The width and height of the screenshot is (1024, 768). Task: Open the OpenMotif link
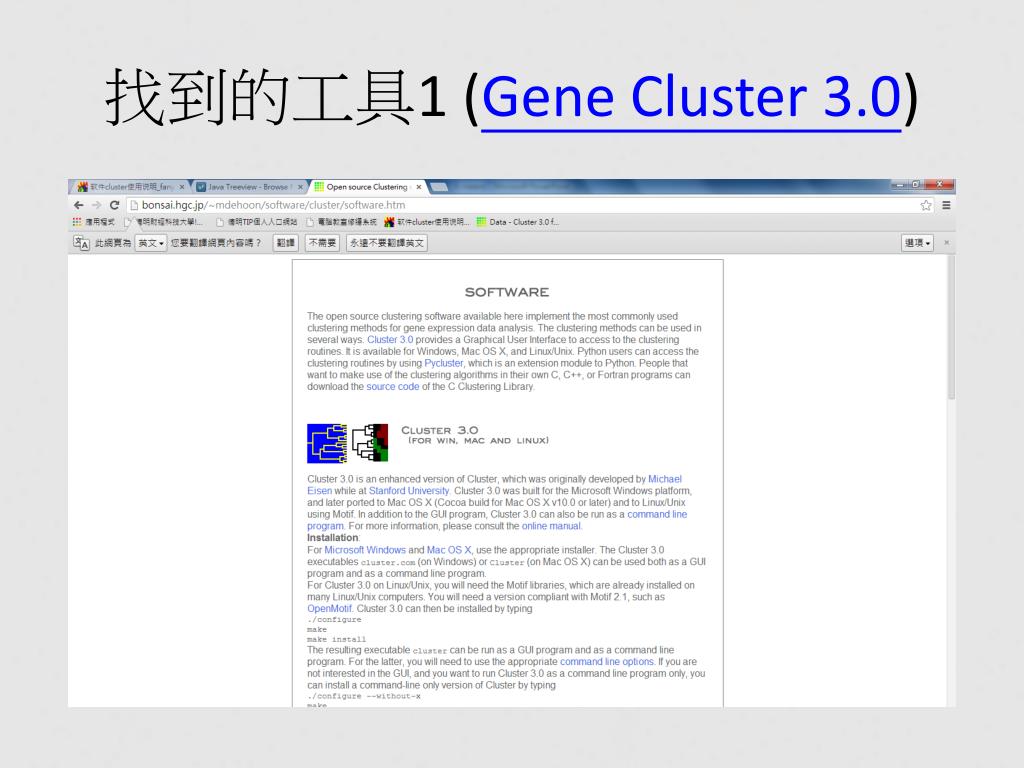(x=329, y=609)
